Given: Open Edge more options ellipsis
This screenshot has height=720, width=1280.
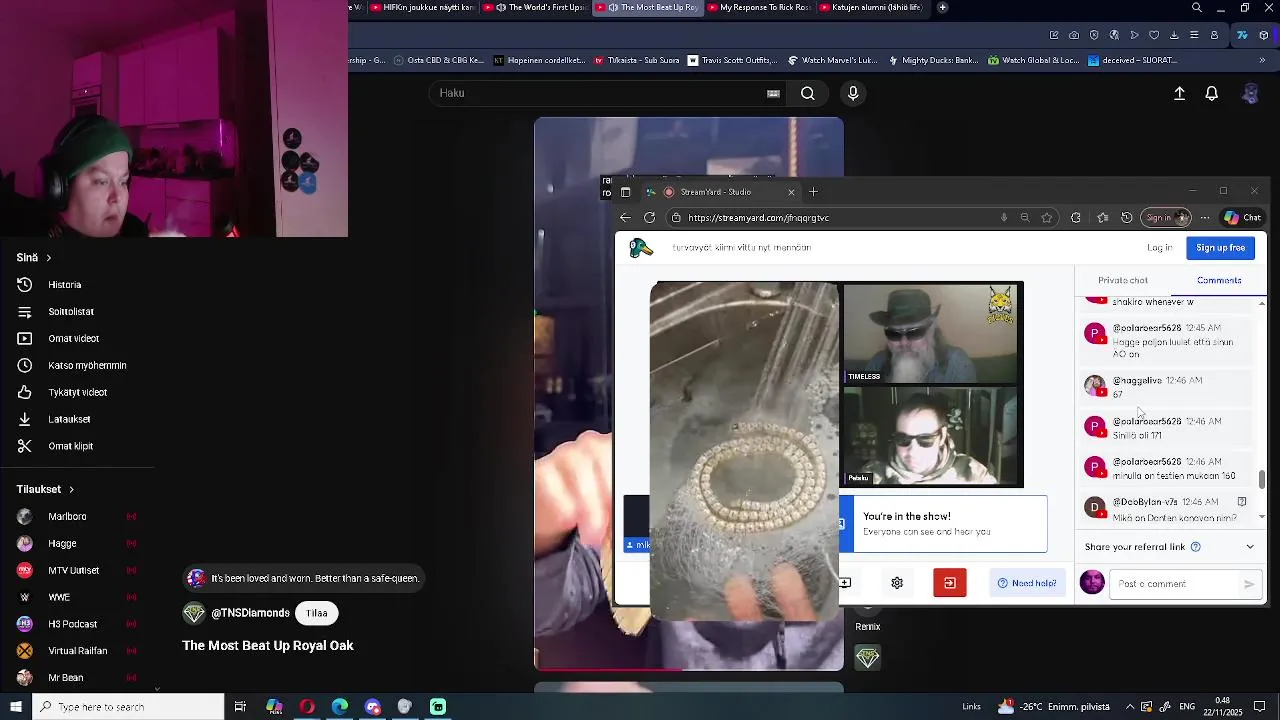Looking at the screenshot, I should pos(1205,218).
